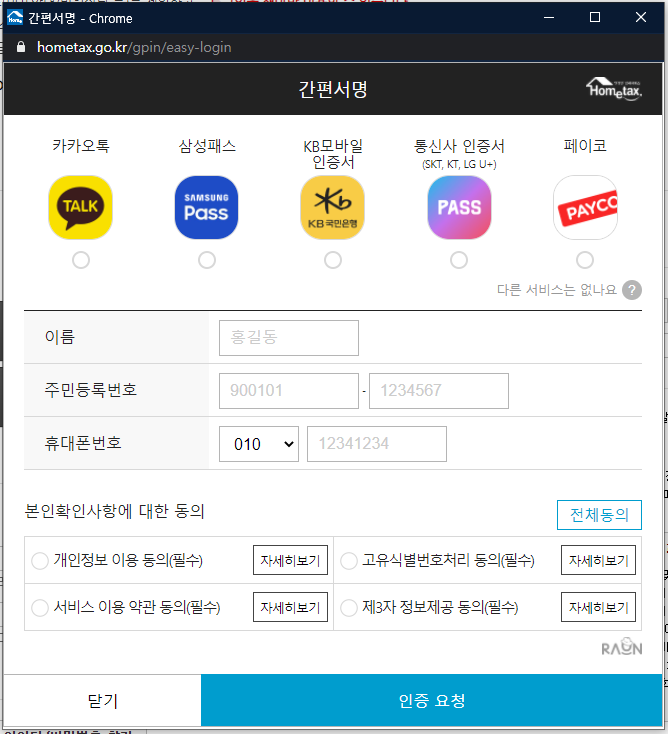Pick the PAYCO icon
The height and width of the screenshot is (734, 668).
coord(585,207)
